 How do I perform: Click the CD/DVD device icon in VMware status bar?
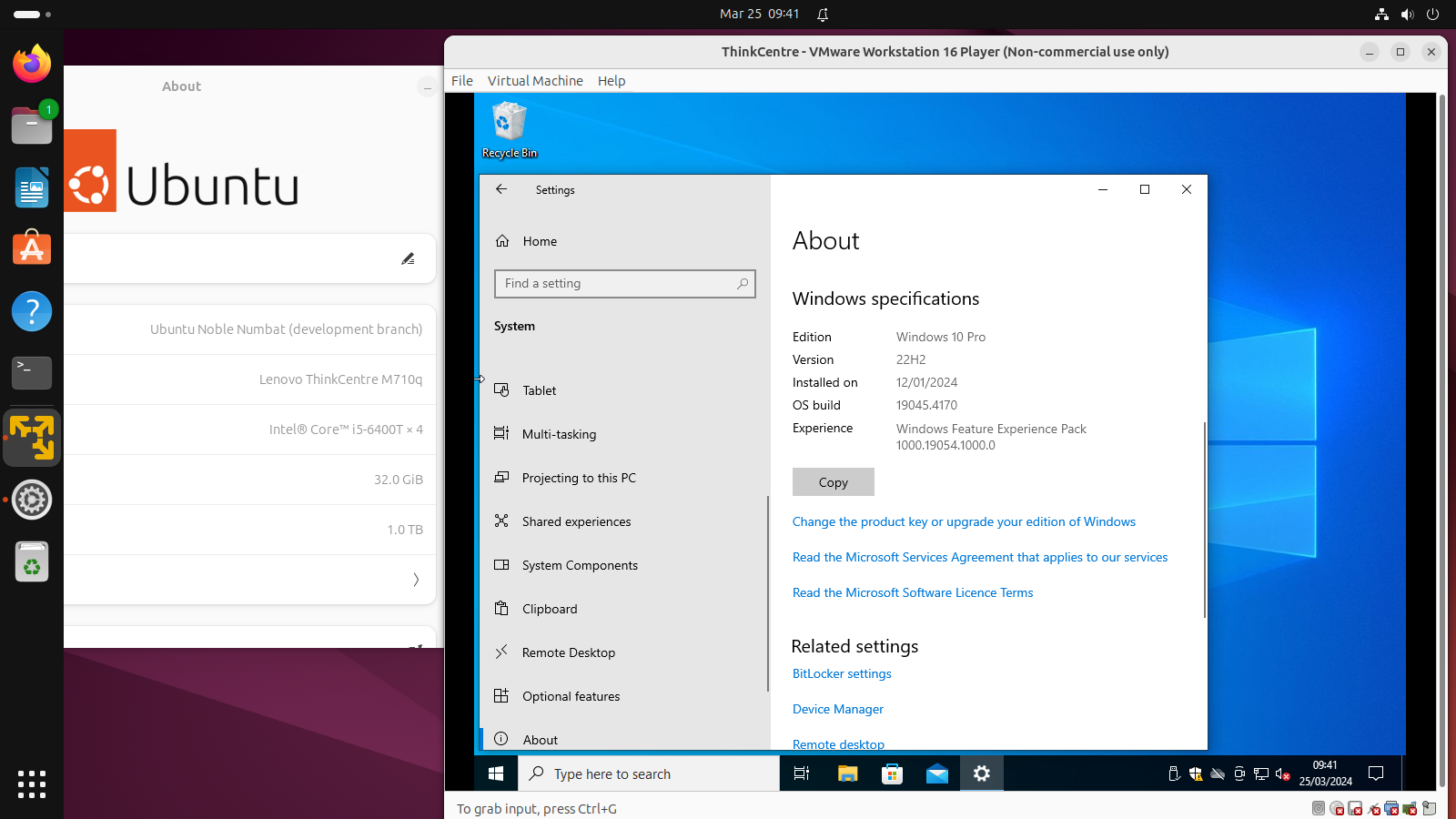pyautogui.click(x=1338, y=809)
